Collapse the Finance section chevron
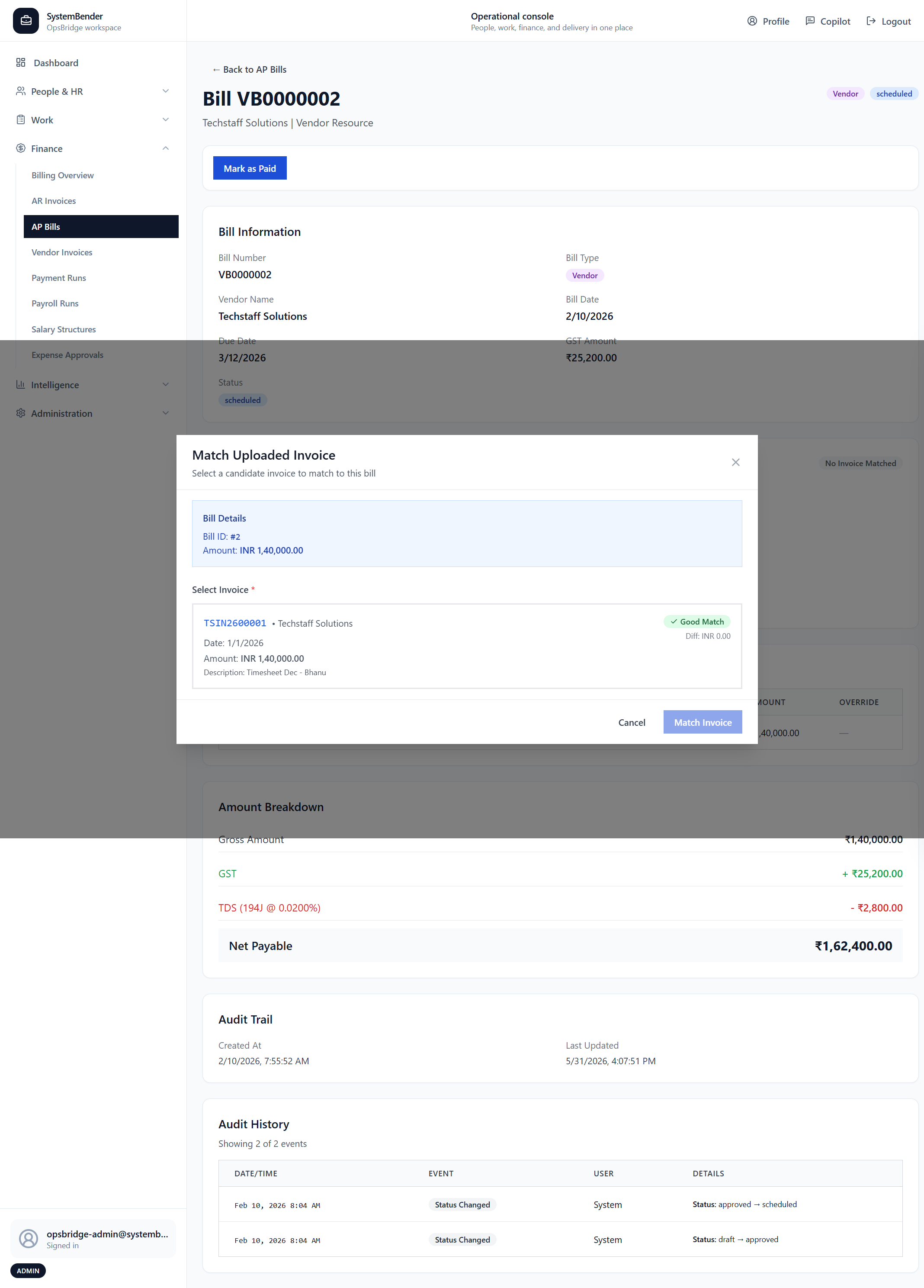 [166, 148]
